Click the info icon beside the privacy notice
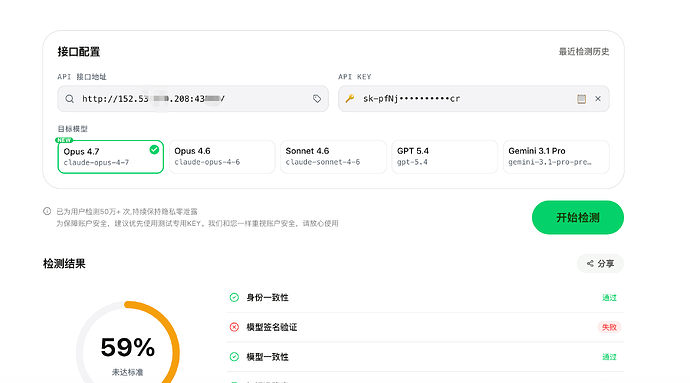 pyautogui.click(x=47, y=211)
